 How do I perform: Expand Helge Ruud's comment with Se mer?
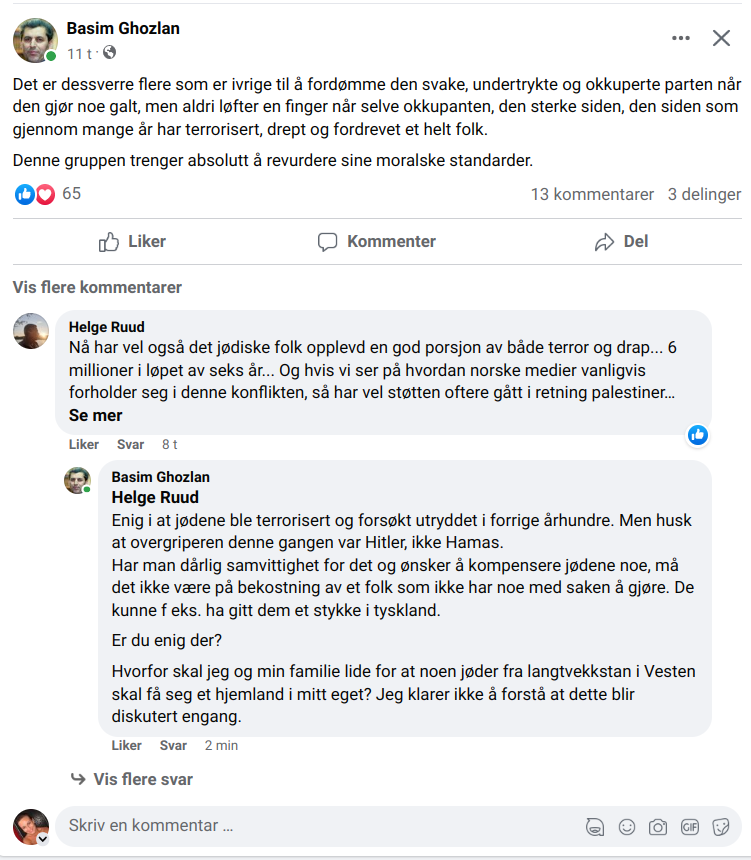(x=95, y=415)
